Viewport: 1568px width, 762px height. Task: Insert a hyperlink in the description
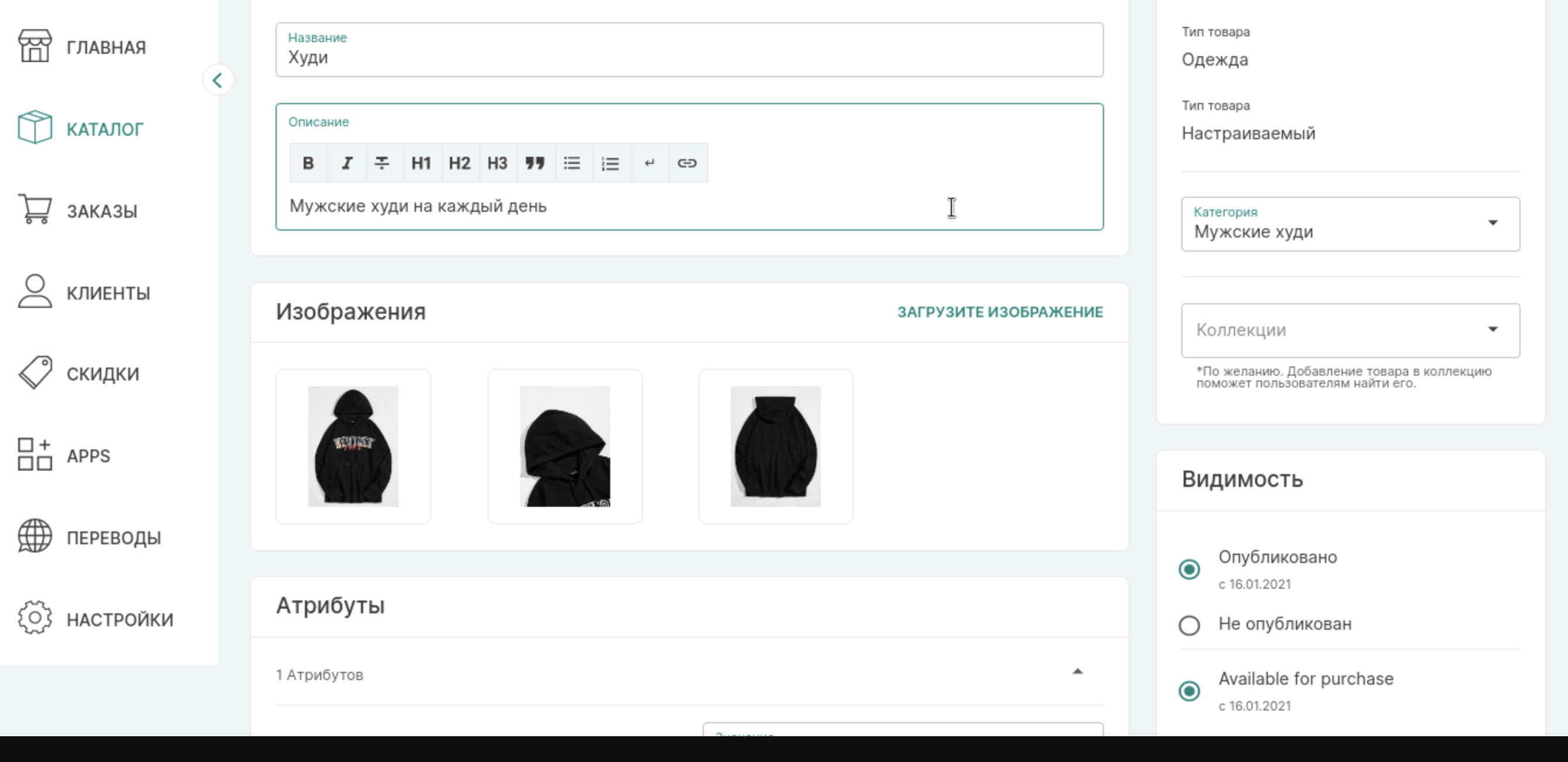click(688, 163)
